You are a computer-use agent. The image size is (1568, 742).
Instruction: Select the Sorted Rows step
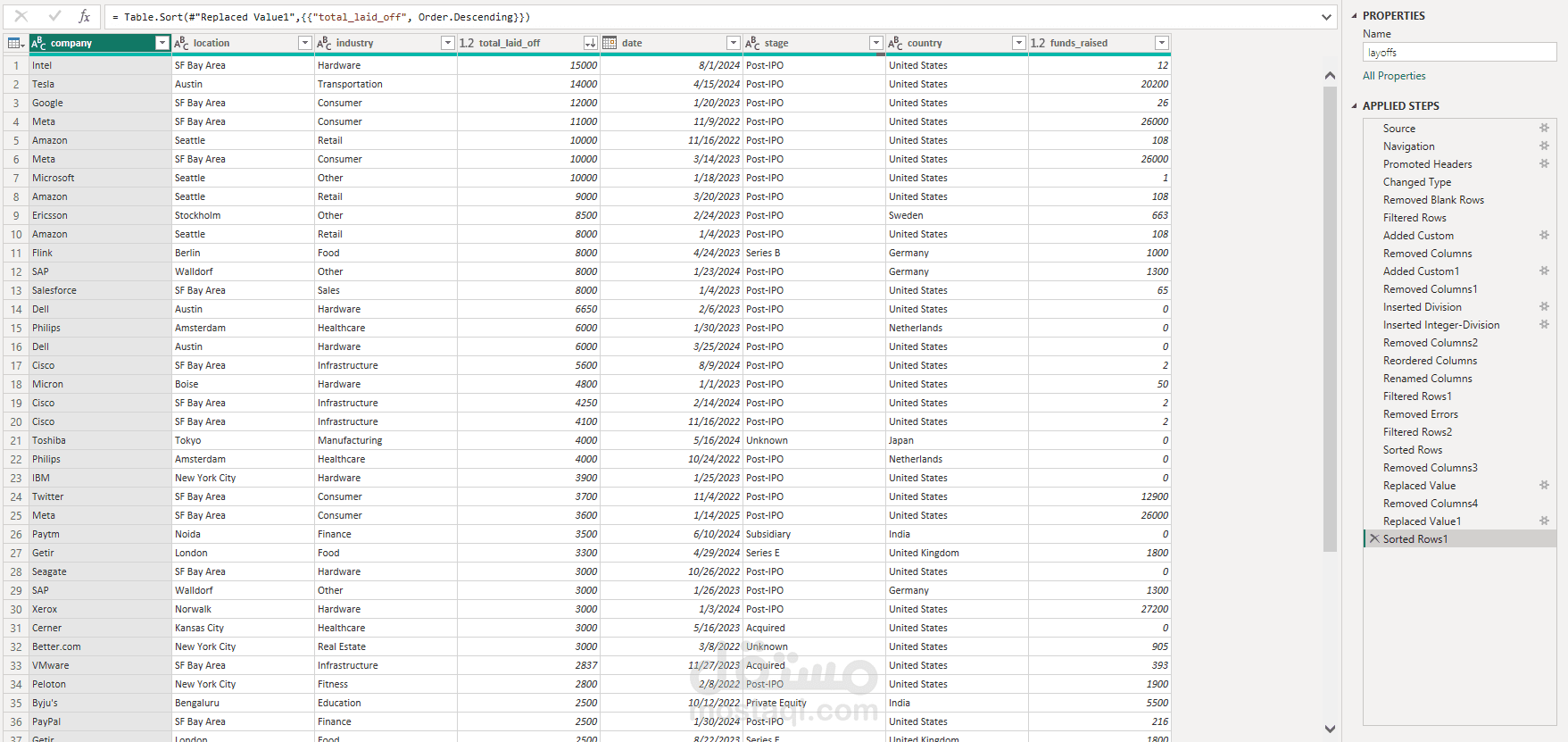[x=1412, y=450]
